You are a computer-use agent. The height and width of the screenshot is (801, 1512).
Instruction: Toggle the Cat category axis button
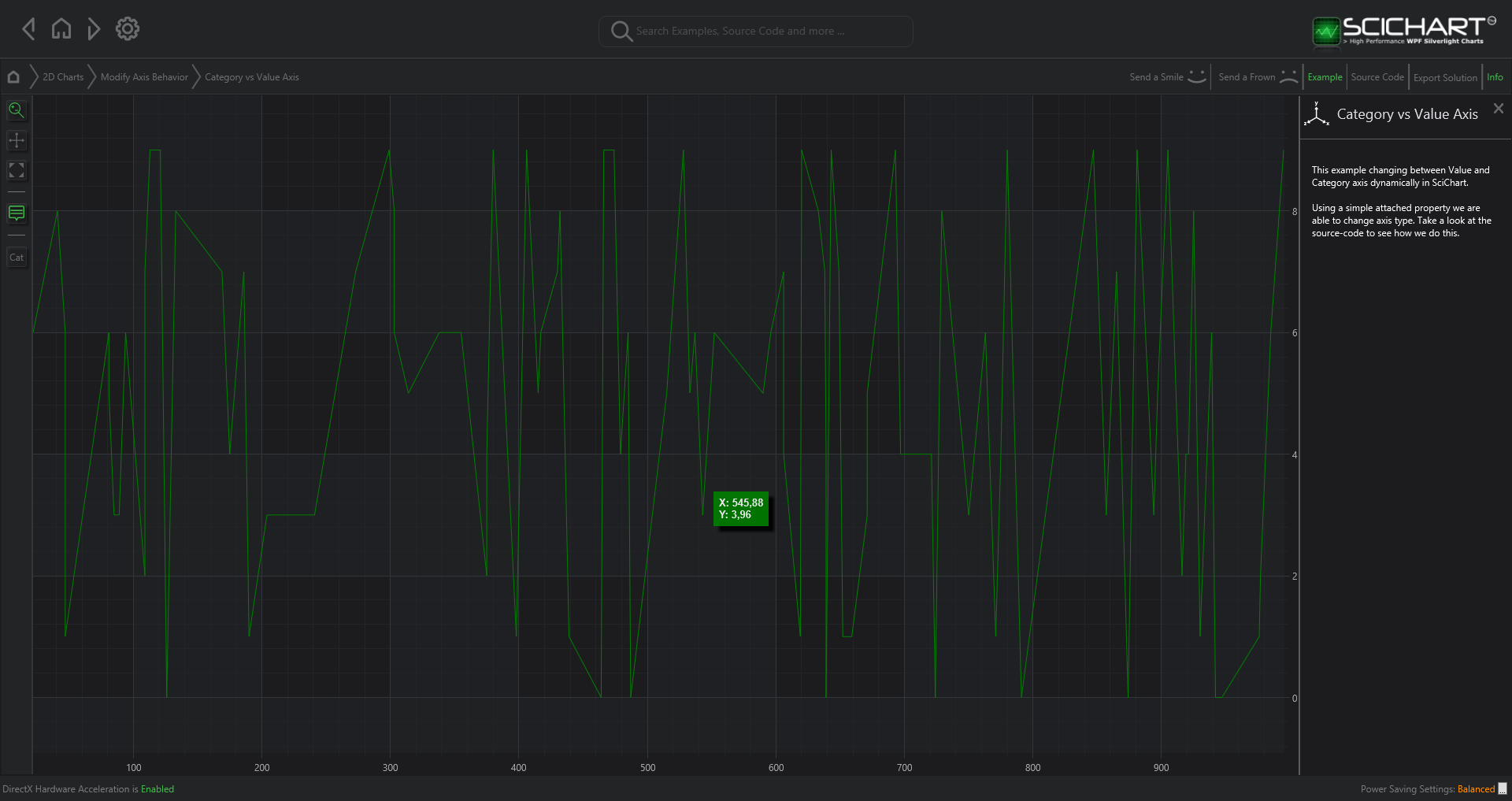point(17,258)
